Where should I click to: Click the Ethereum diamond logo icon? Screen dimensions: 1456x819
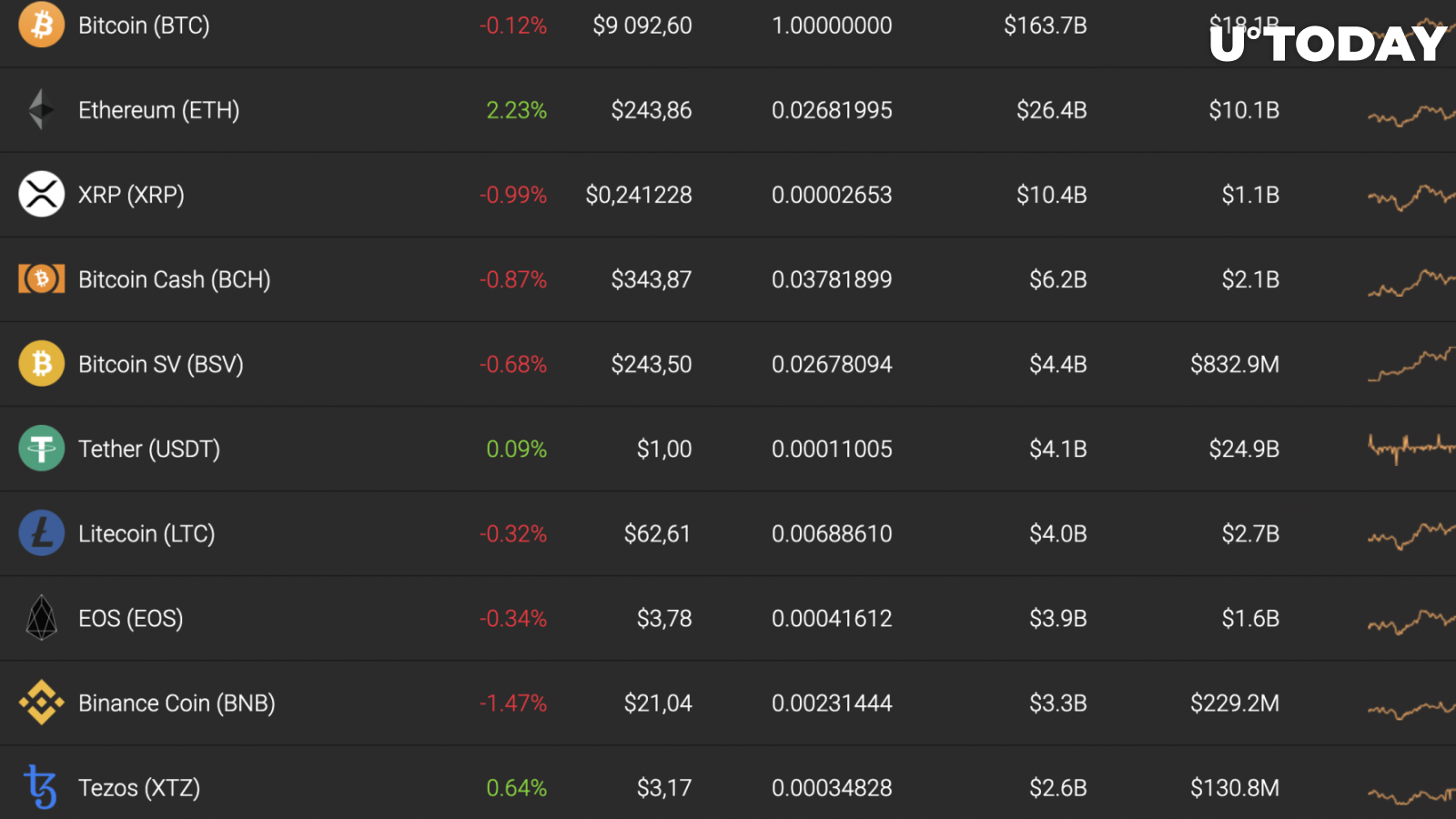coord(41,109)
